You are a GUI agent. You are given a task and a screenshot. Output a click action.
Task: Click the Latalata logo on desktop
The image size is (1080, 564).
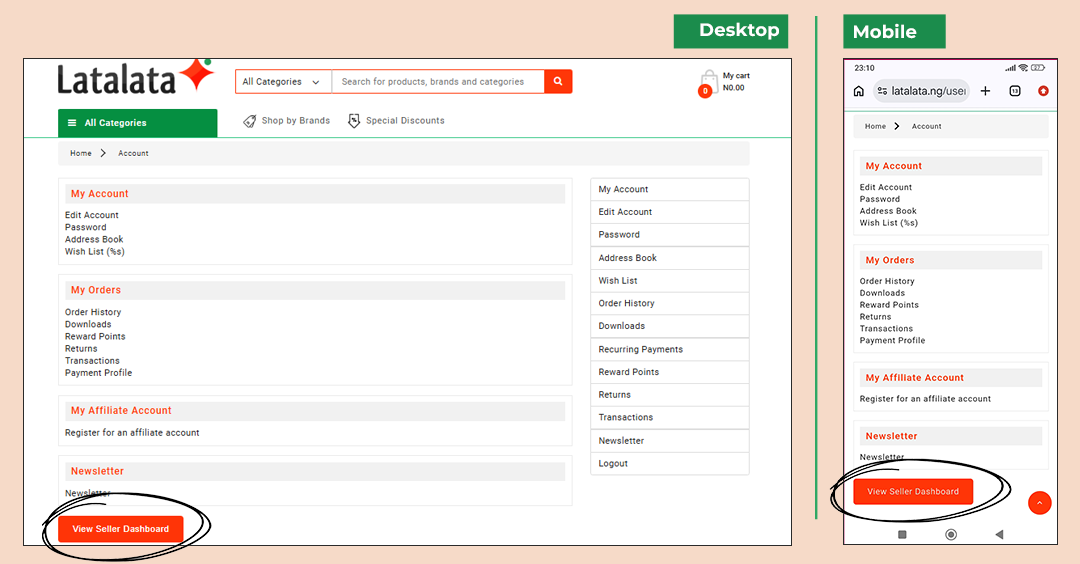(136, 77)
